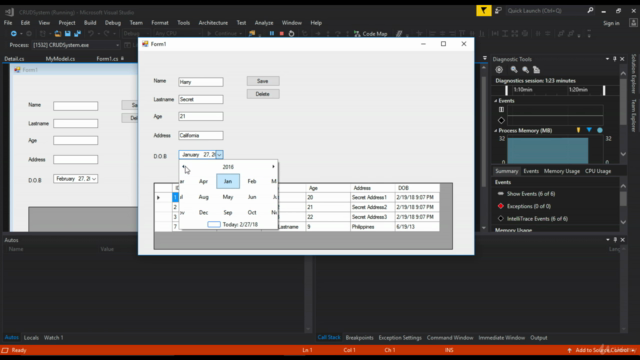Click Sign in at top right
The height and width of the screenshot is (360, 640).
pos(611,23)
